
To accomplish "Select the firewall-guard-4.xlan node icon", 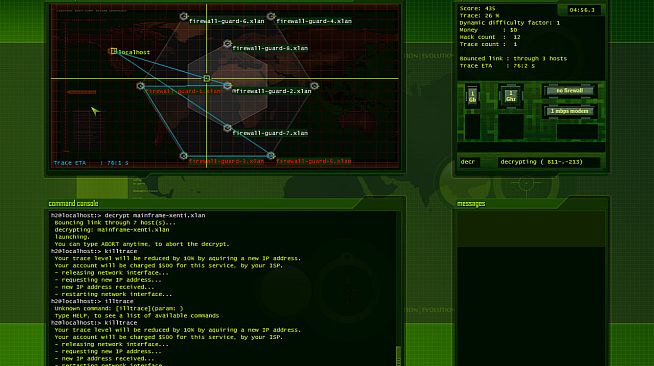I will click(271, 16).
